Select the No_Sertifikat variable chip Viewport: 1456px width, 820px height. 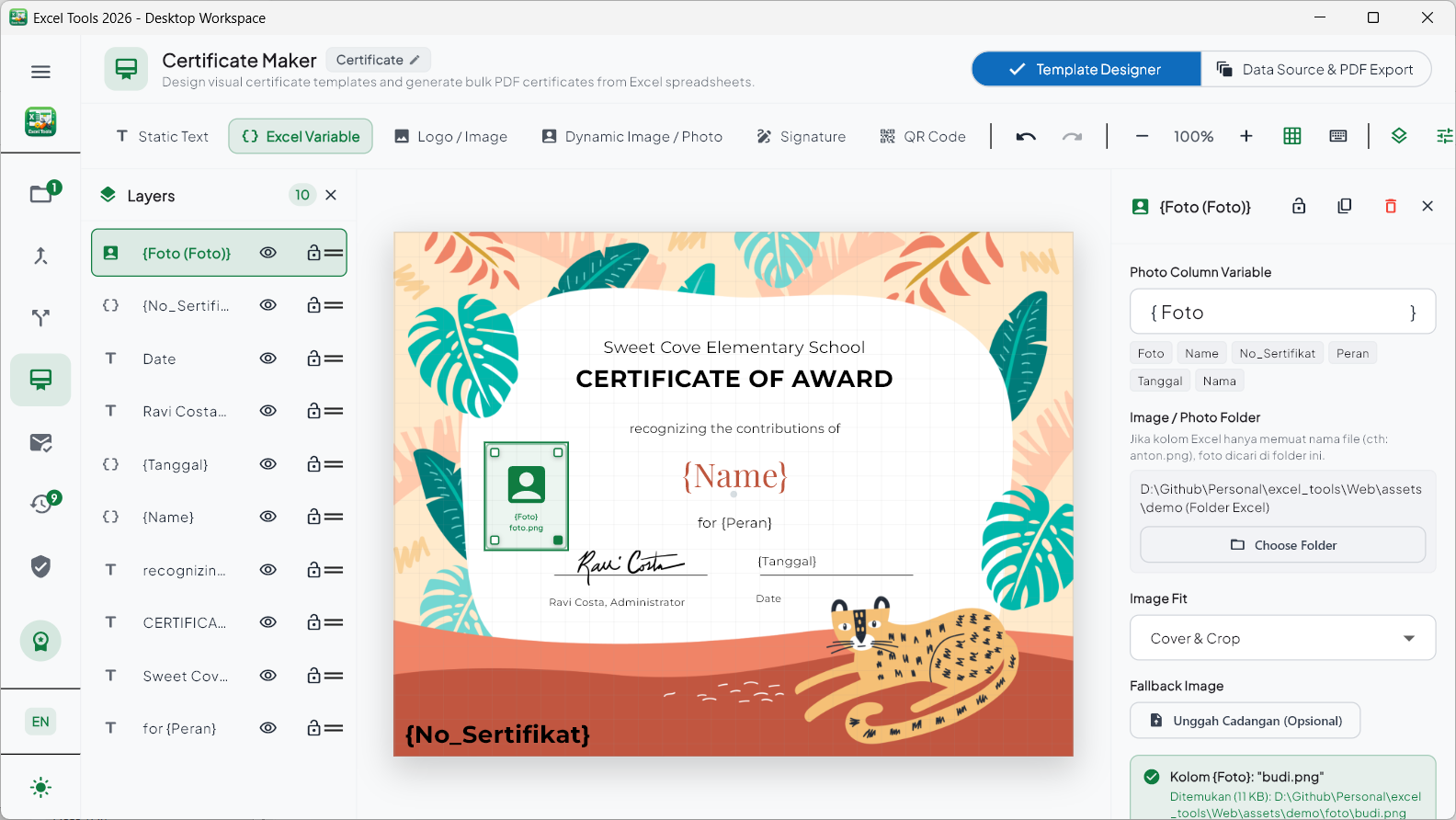coord(1277,353)
